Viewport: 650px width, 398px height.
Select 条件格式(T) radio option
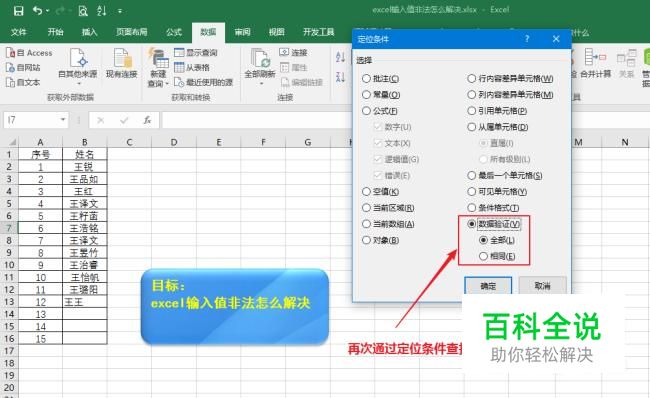pyautogui.click(x=493, y=208)
